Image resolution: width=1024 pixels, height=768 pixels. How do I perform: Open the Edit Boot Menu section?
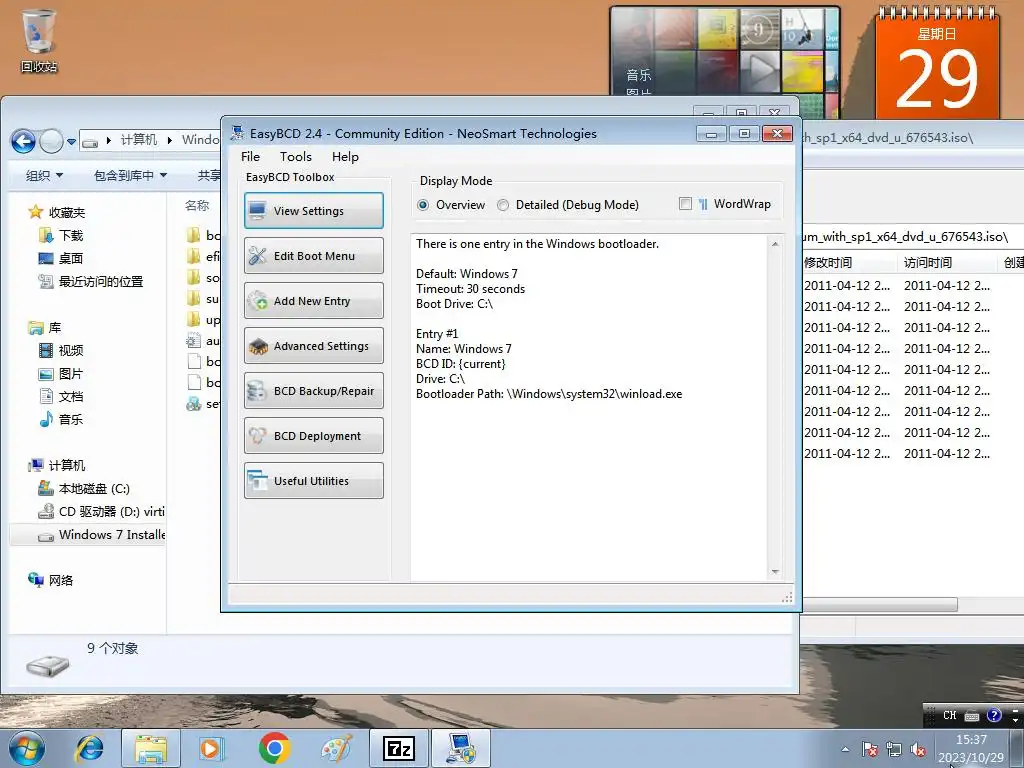tap(313, 255)
